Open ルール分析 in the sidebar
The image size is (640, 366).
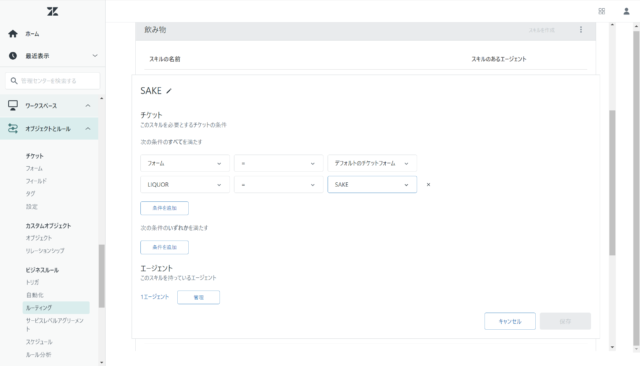tap(38, 355)
